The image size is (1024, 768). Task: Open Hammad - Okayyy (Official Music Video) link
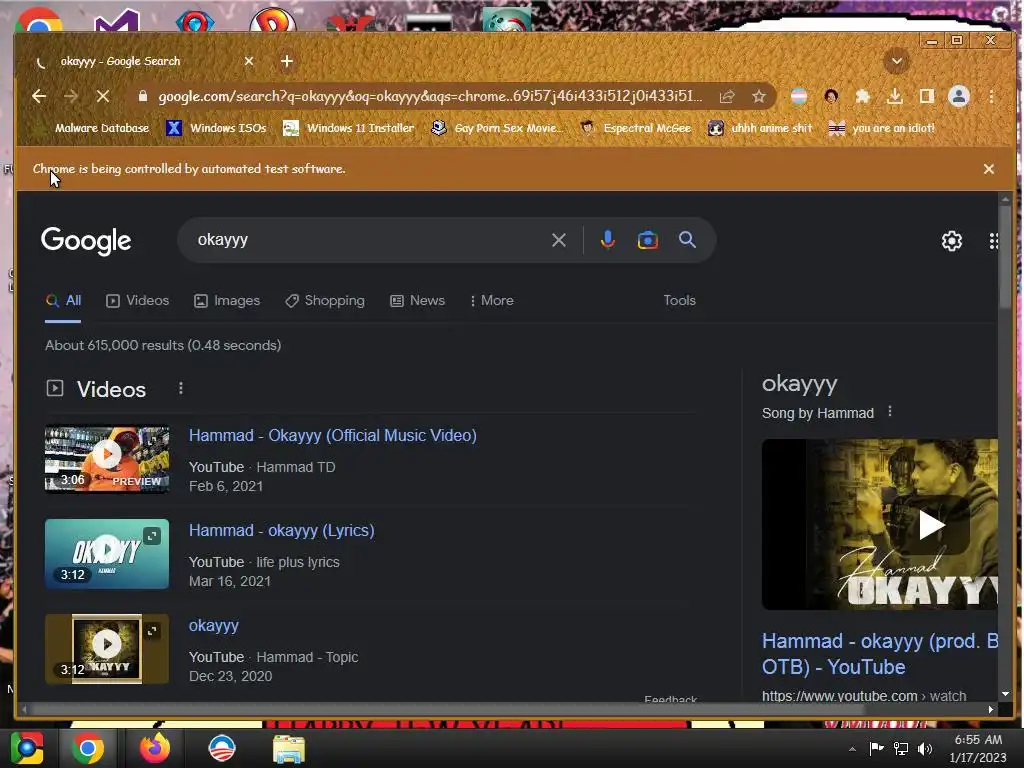tap(332, 436)
